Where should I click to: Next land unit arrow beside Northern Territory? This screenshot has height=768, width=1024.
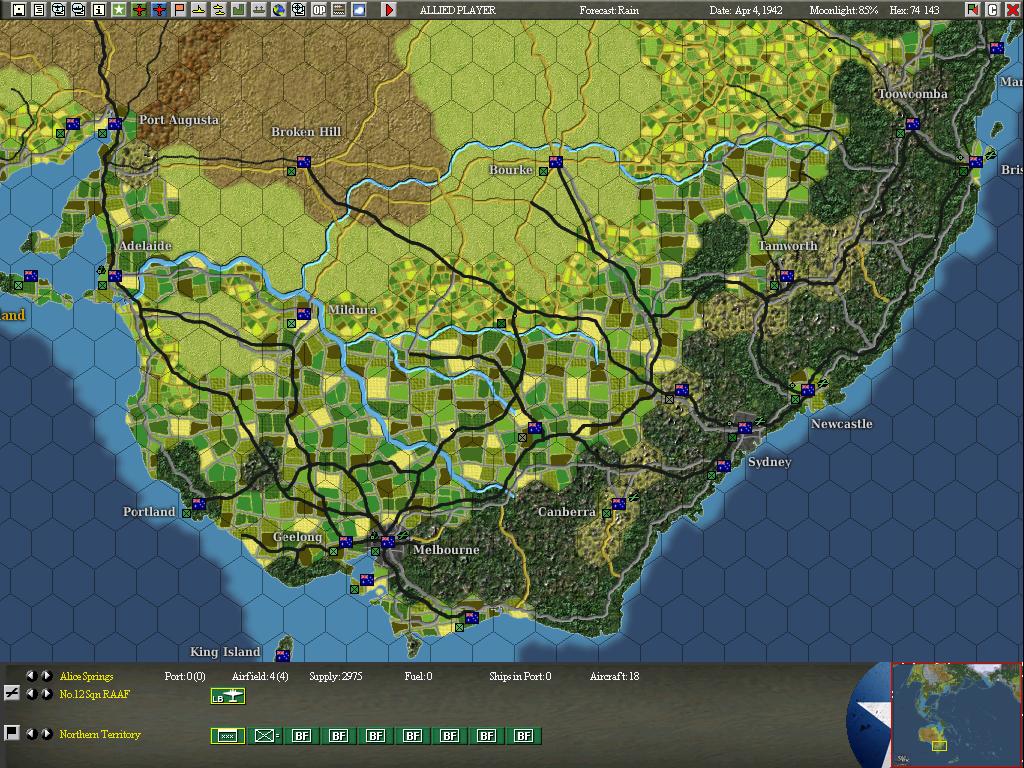click(46, 734)
